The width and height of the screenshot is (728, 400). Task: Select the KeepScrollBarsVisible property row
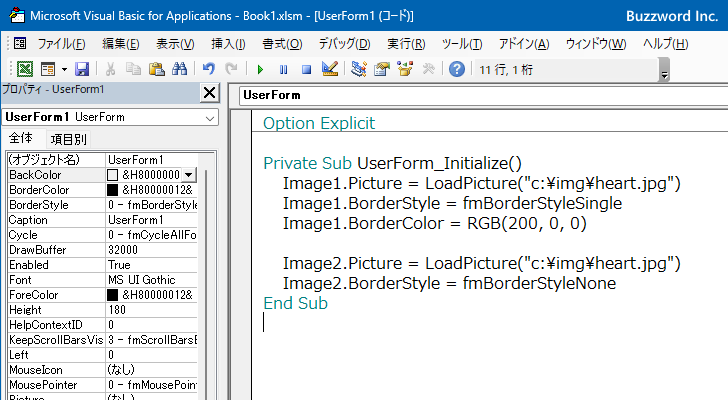point(102,340)
